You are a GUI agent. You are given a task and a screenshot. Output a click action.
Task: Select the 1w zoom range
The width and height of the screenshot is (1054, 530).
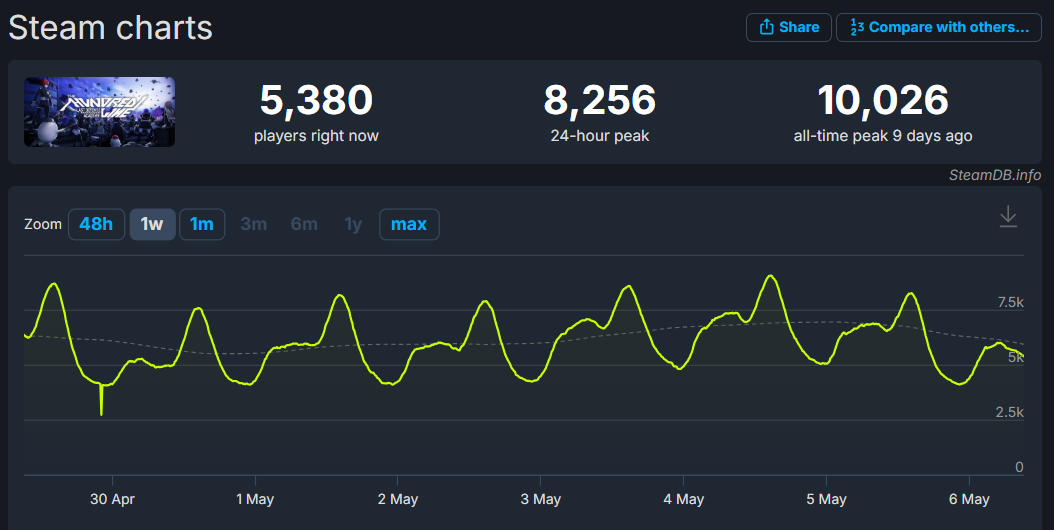pyautogui.click(x=152, y=224)
